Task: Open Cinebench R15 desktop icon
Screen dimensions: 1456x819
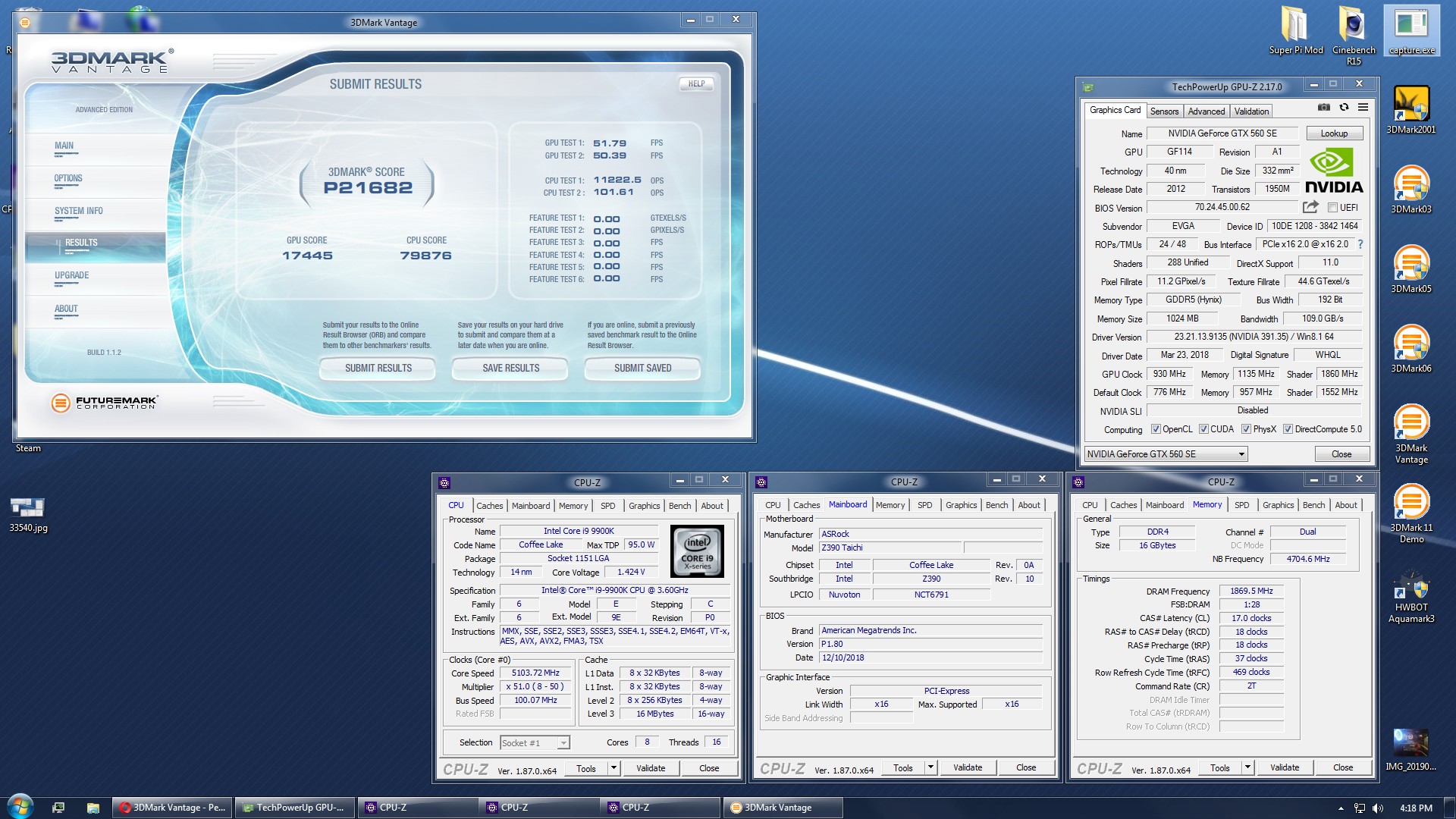Action: pos(1354,36)
